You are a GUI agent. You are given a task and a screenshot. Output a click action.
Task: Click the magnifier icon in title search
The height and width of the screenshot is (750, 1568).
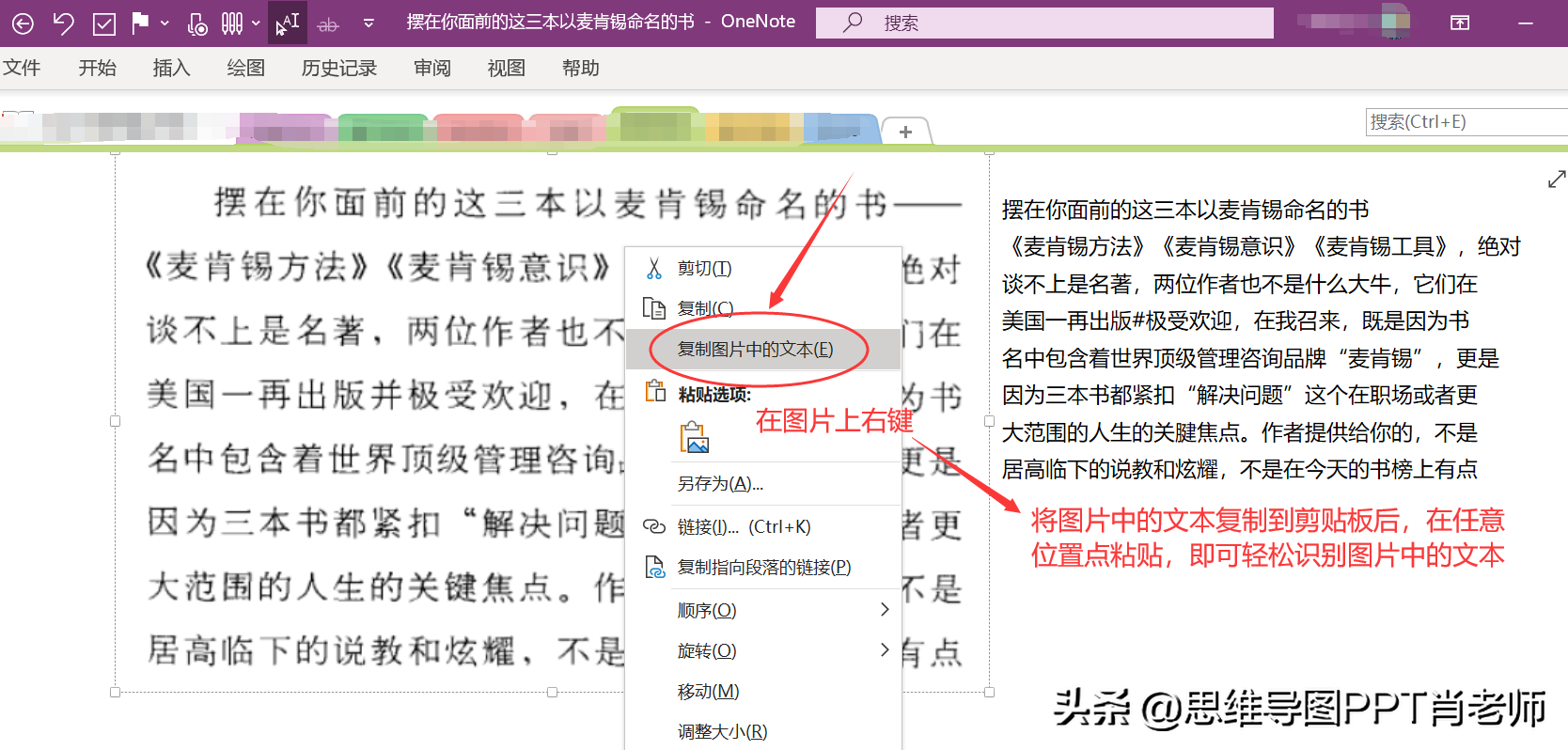click(x=853, y=23)
